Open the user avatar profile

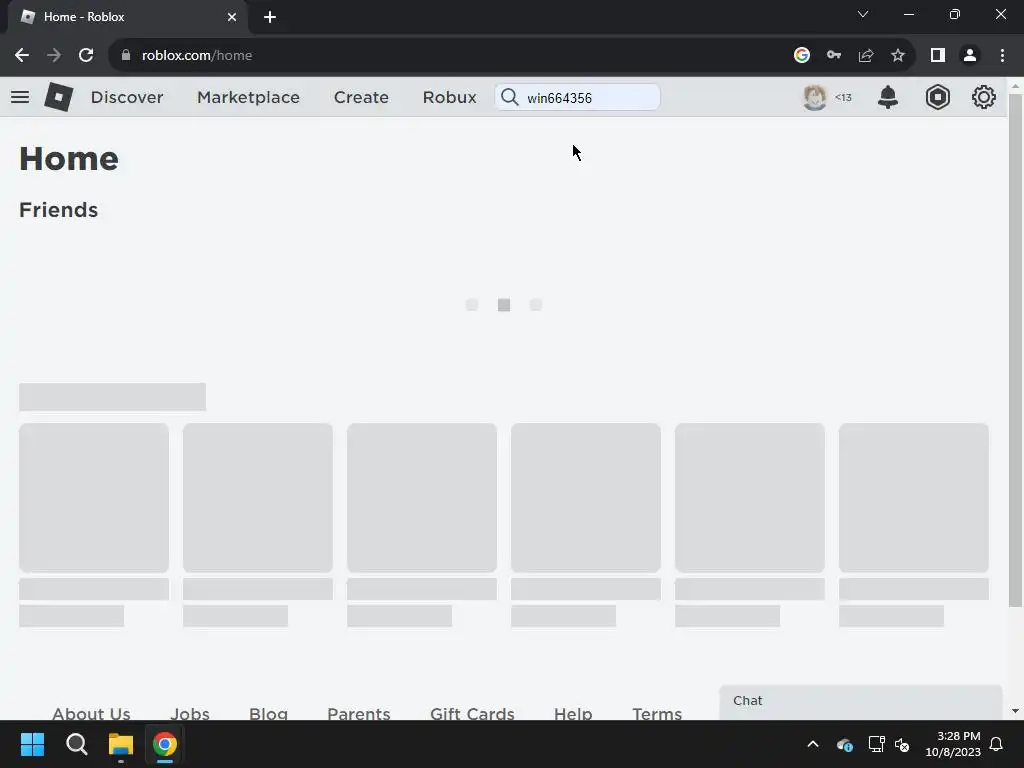(x=814, y=97)
